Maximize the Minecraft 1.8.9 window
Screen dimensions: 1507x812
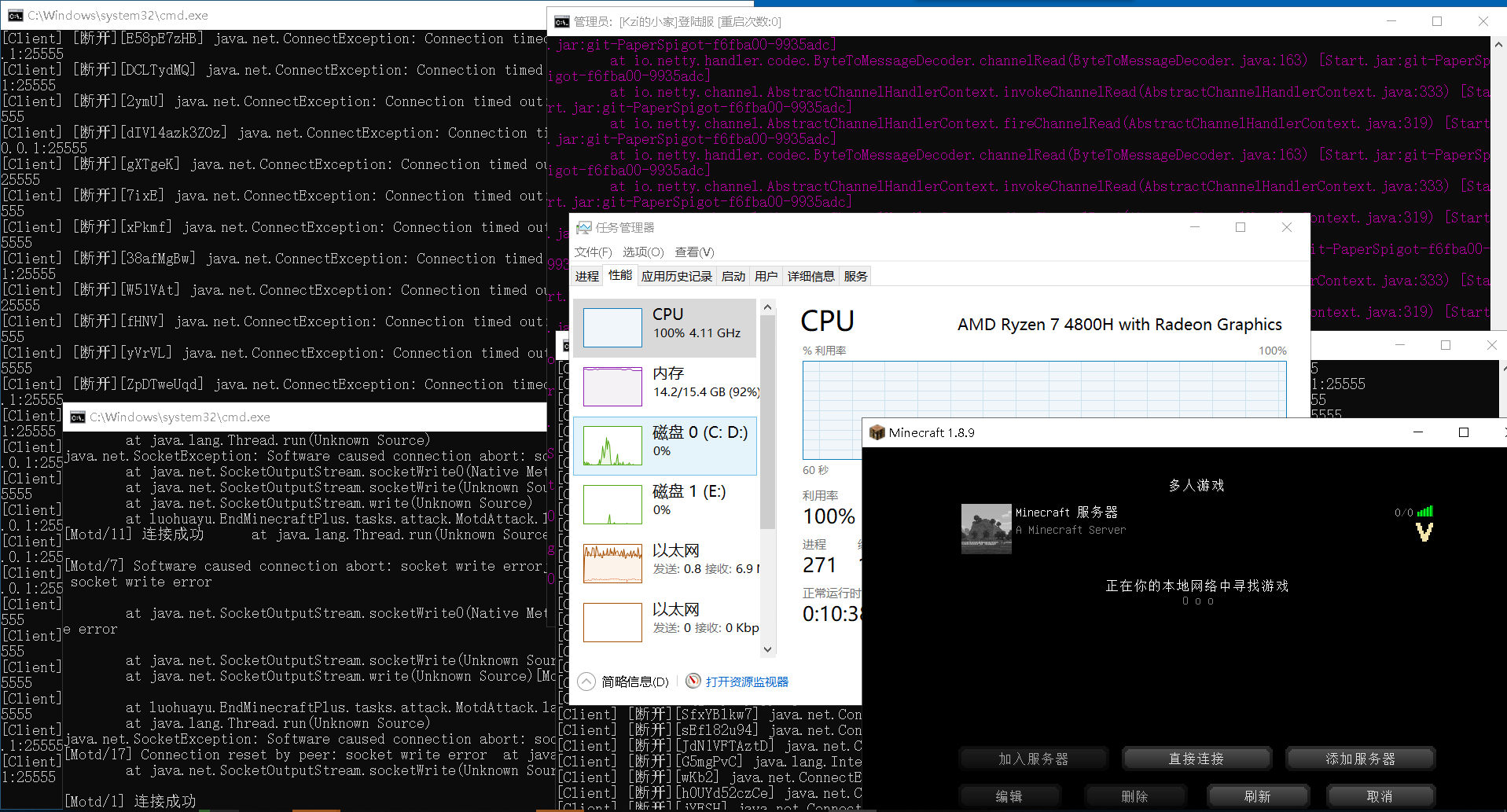coord(1464,432)
